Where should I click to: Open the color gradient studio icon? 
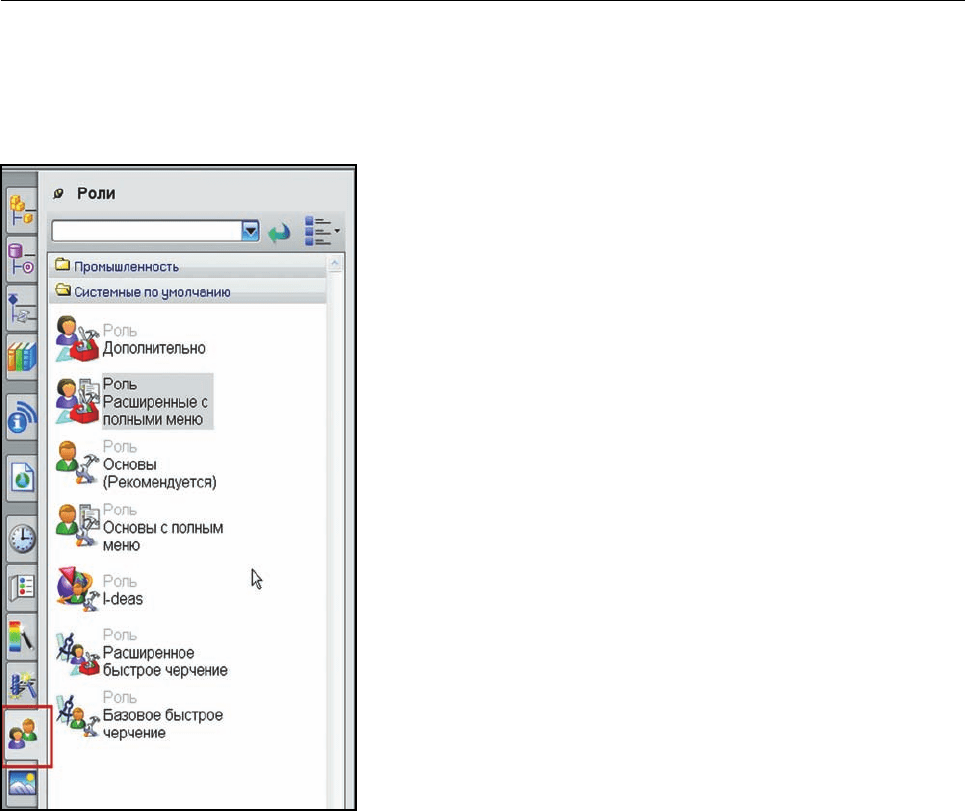(22, 636)
